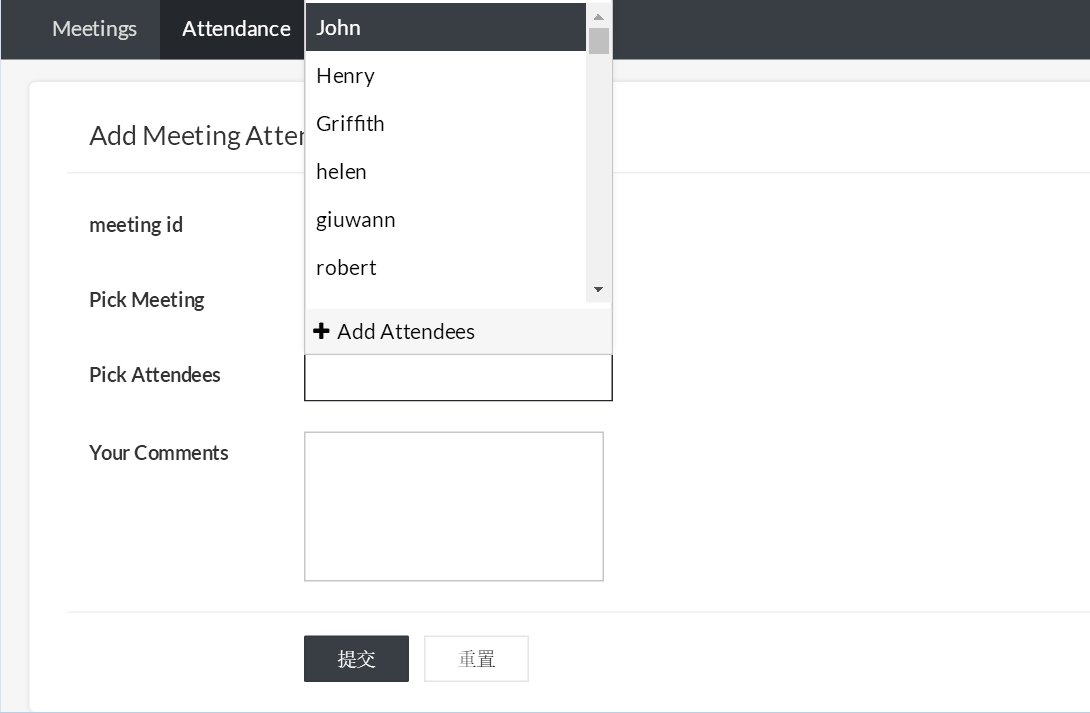Click the Pick Attendees field label
1090x713 pixels.
pos(155,375)
